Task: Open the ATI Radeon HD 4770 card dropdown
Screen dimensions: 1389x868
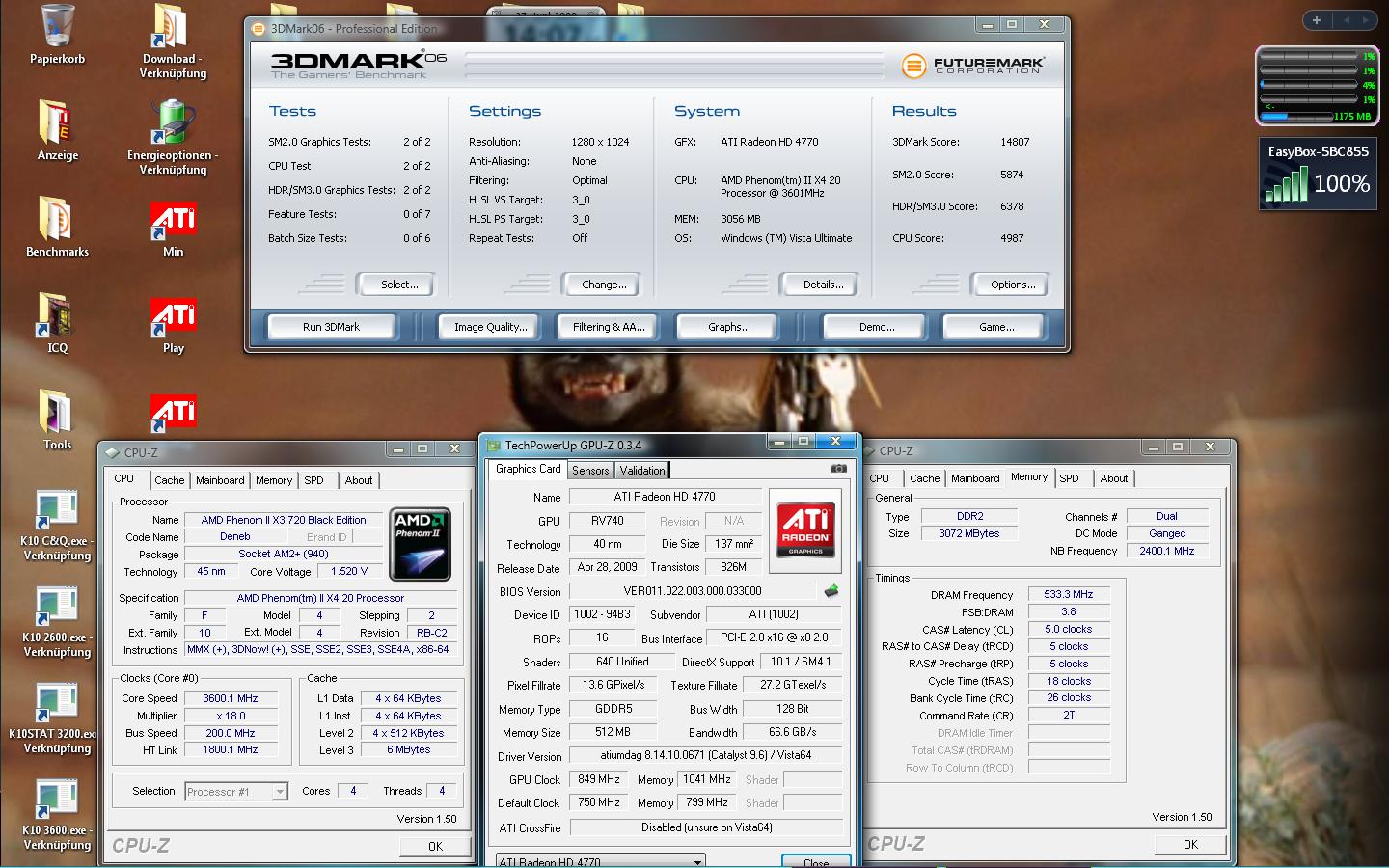Action: click(600, 860)
